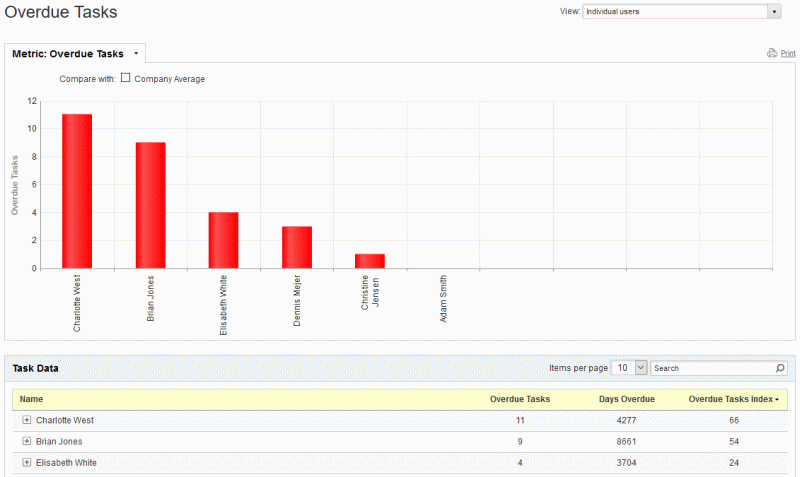Sort by the Overdue Tasks column header

(x=520, y=399)
